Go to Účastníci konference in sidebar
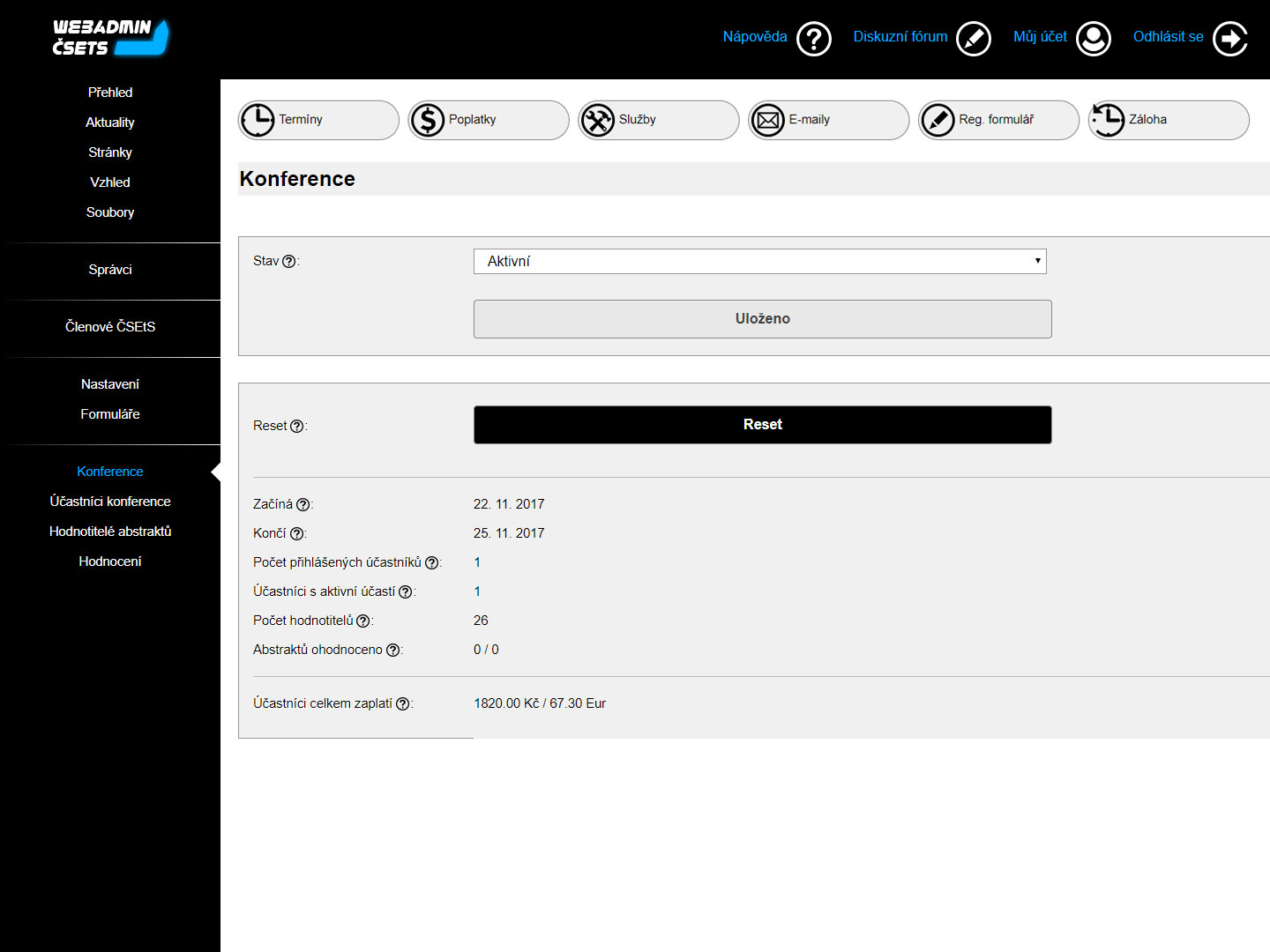1270x952 pixels. 110,502
